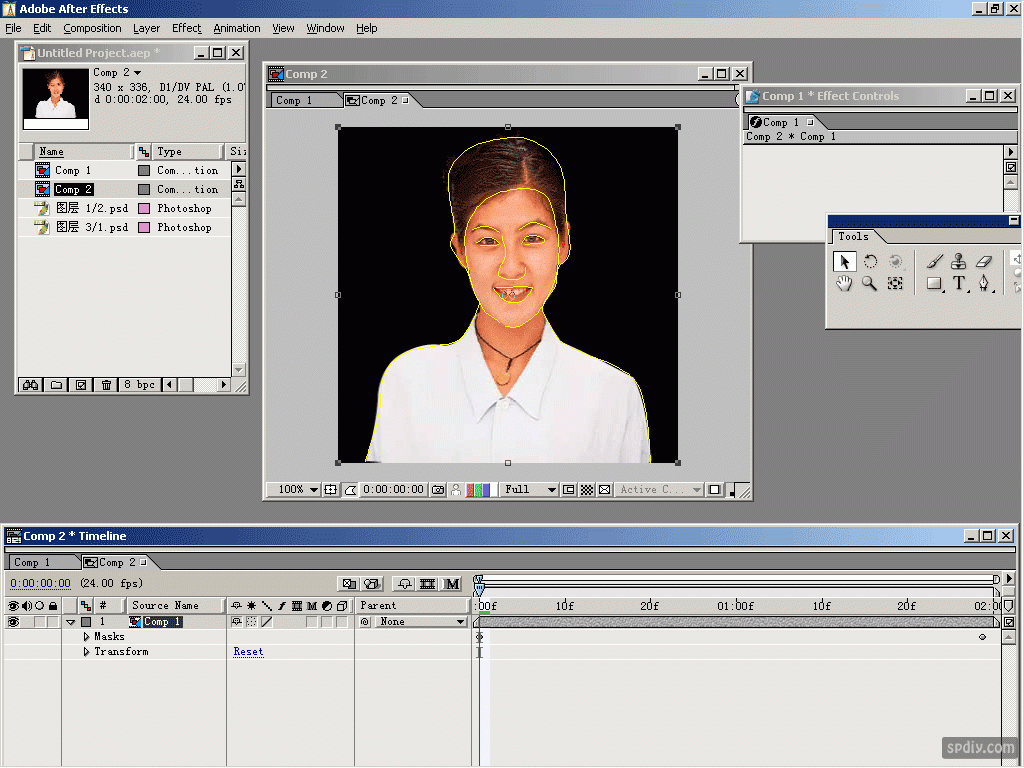Image resolution: width=1024 pixels, height=768 pixels.
Task: Hide the Comp 1 layer with eye toggle
Action: [x=14, y=622]
